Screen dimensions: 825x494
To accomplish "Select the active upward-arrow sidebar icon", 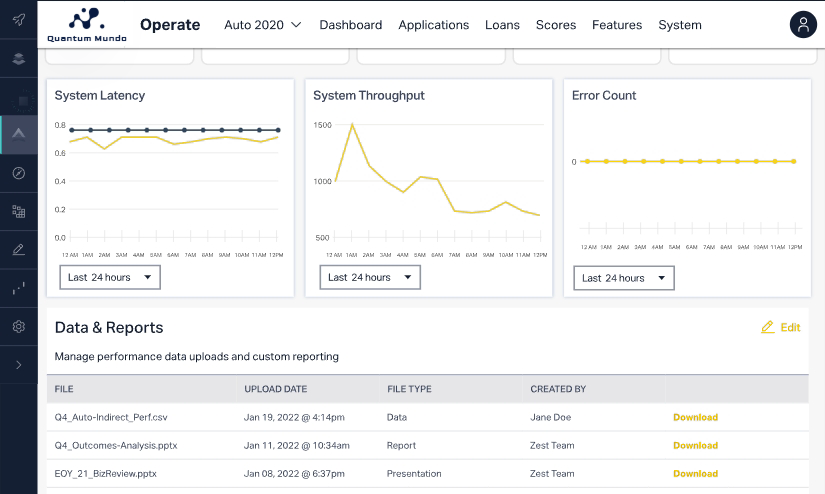I will coord(18,134).
